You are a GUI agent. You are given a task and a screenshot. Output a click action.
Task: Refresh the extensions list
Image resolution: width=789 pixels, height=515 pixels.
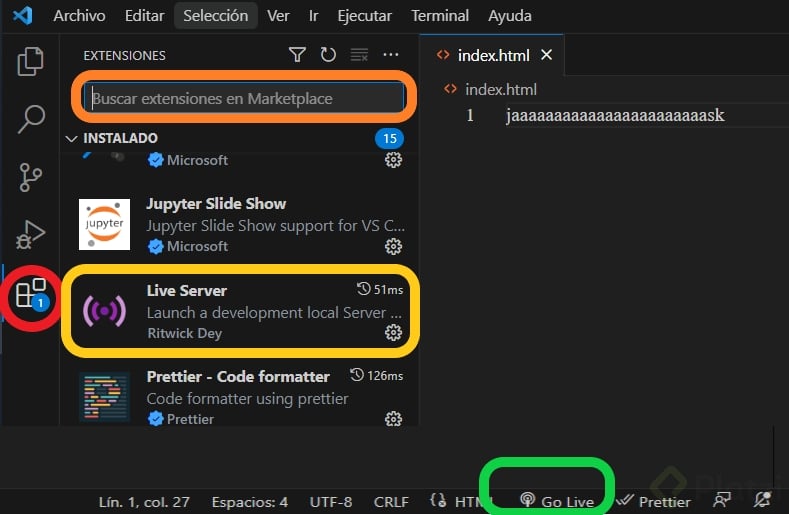[x=328, y=54]
